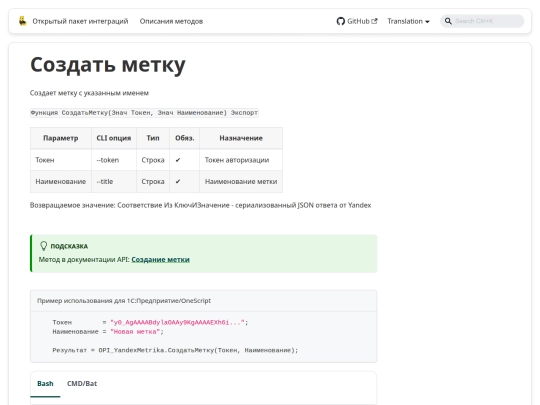Image resolution: width=540 pixels, height=405 pixels.
Task: Click the site logo icon in navbar
Action: (x=23, y=21)
